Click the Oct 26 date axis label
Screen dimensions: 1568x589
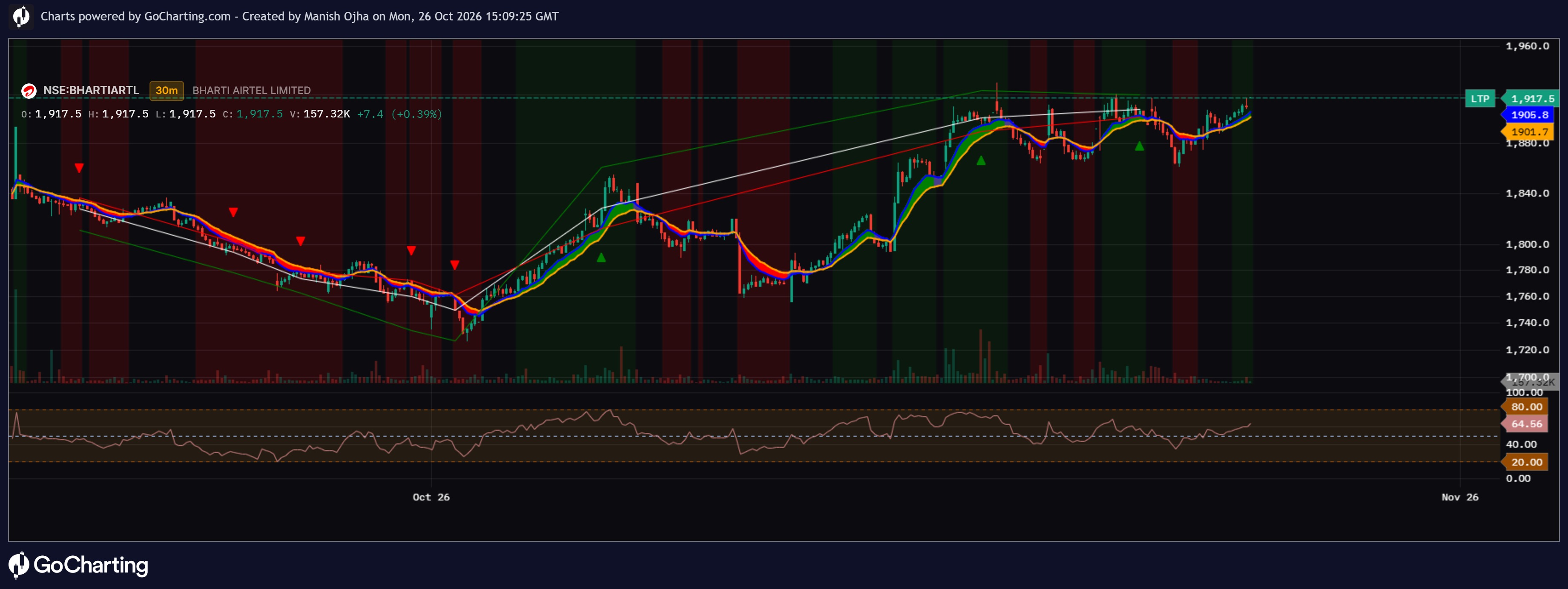pos(431,497)
